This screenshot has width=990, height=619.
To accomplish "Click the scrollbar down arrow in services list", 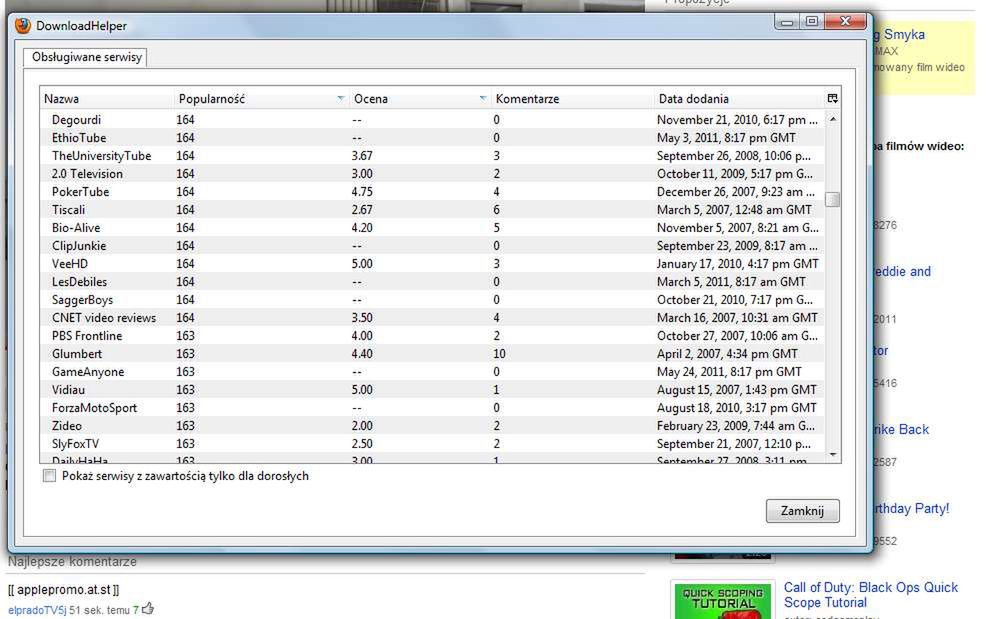I will point(833,455).
